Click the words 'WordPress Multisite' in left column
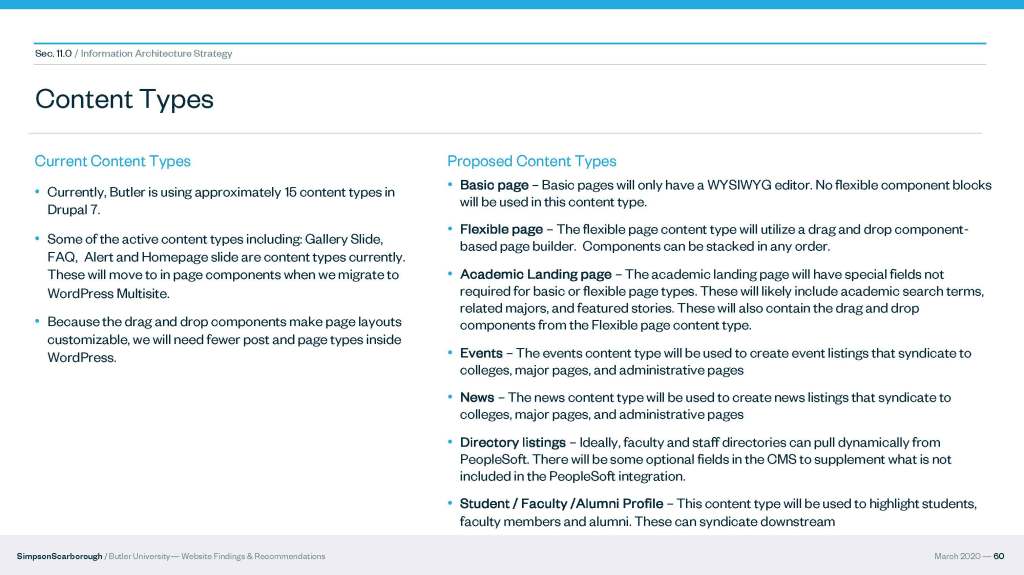Viewport: 1024px width, 575px height. tap(109, 293)
